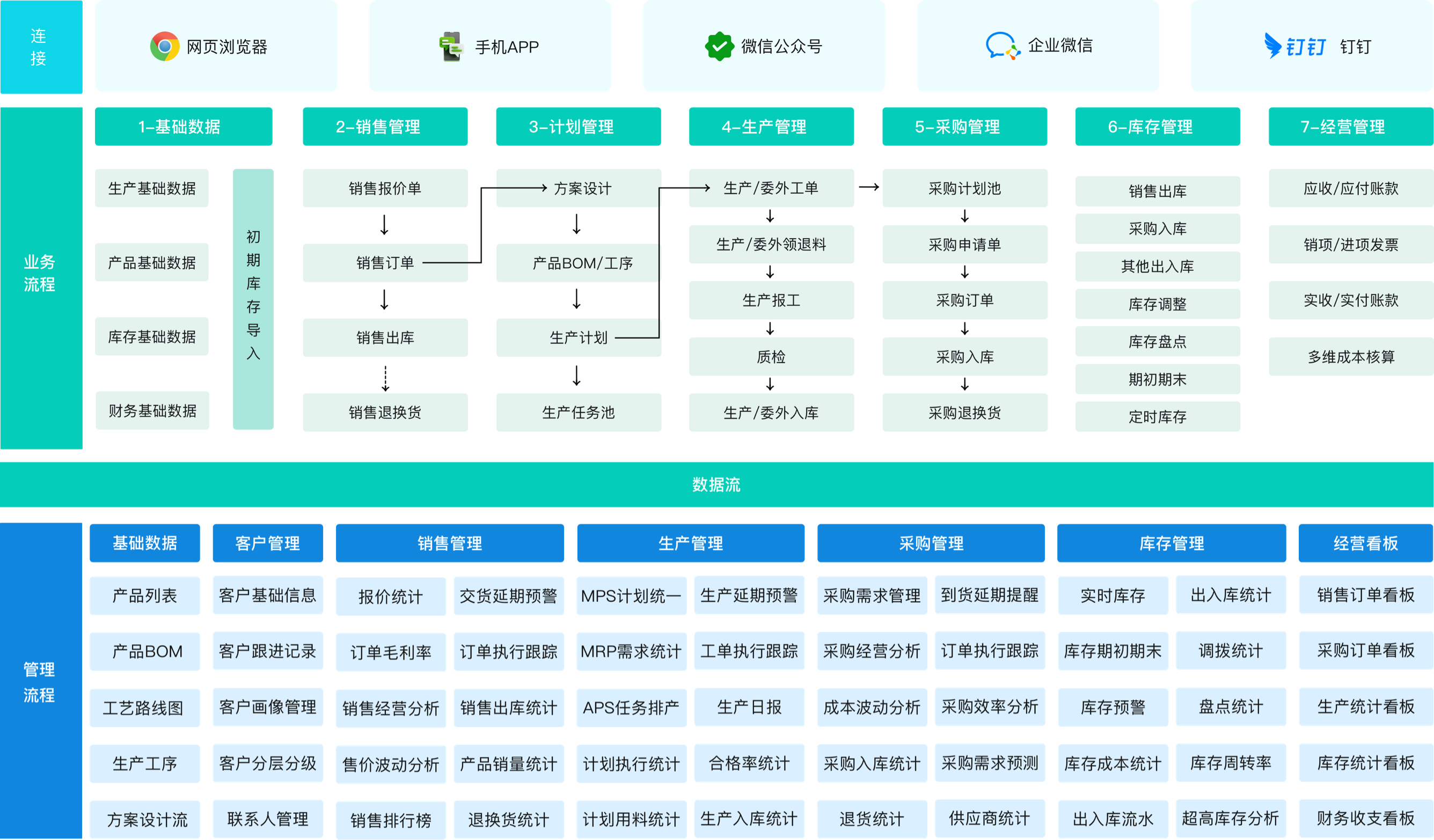Open the 7-经营管理 header
Viewport: 1434px width, 840px height.
tap(1350, 126)
